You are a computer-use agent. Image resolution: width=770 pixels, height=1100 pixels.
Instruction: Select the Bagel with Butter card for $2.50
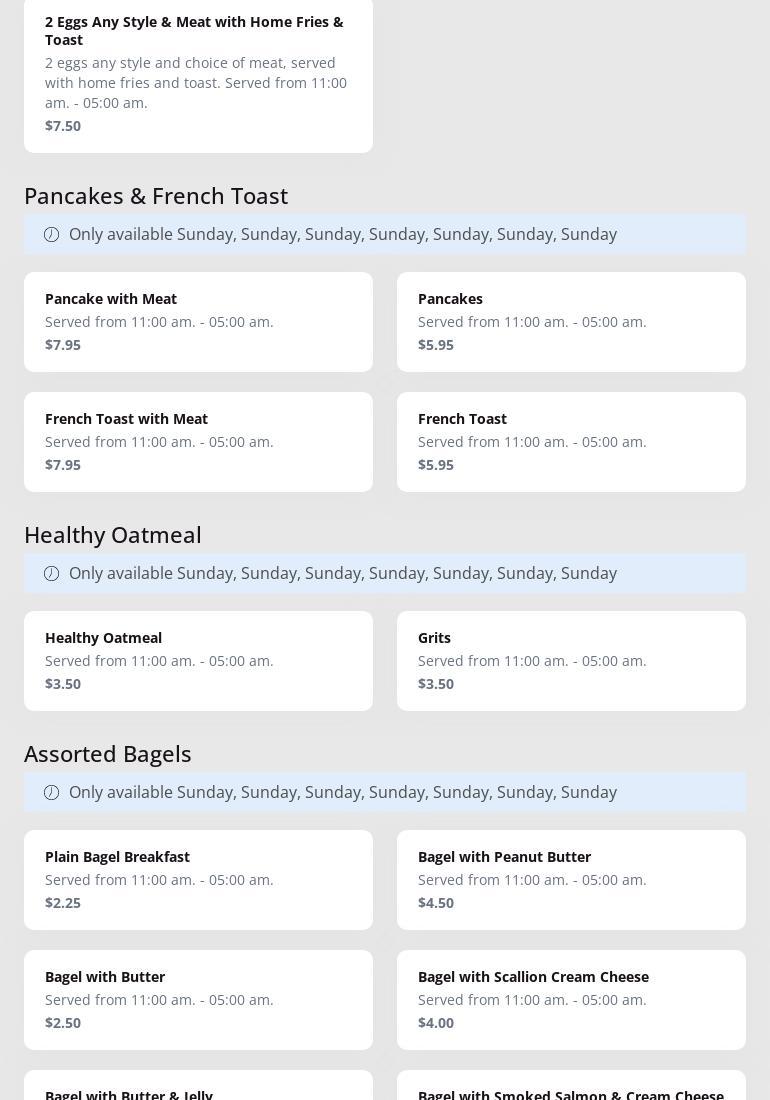[198, 1000]
